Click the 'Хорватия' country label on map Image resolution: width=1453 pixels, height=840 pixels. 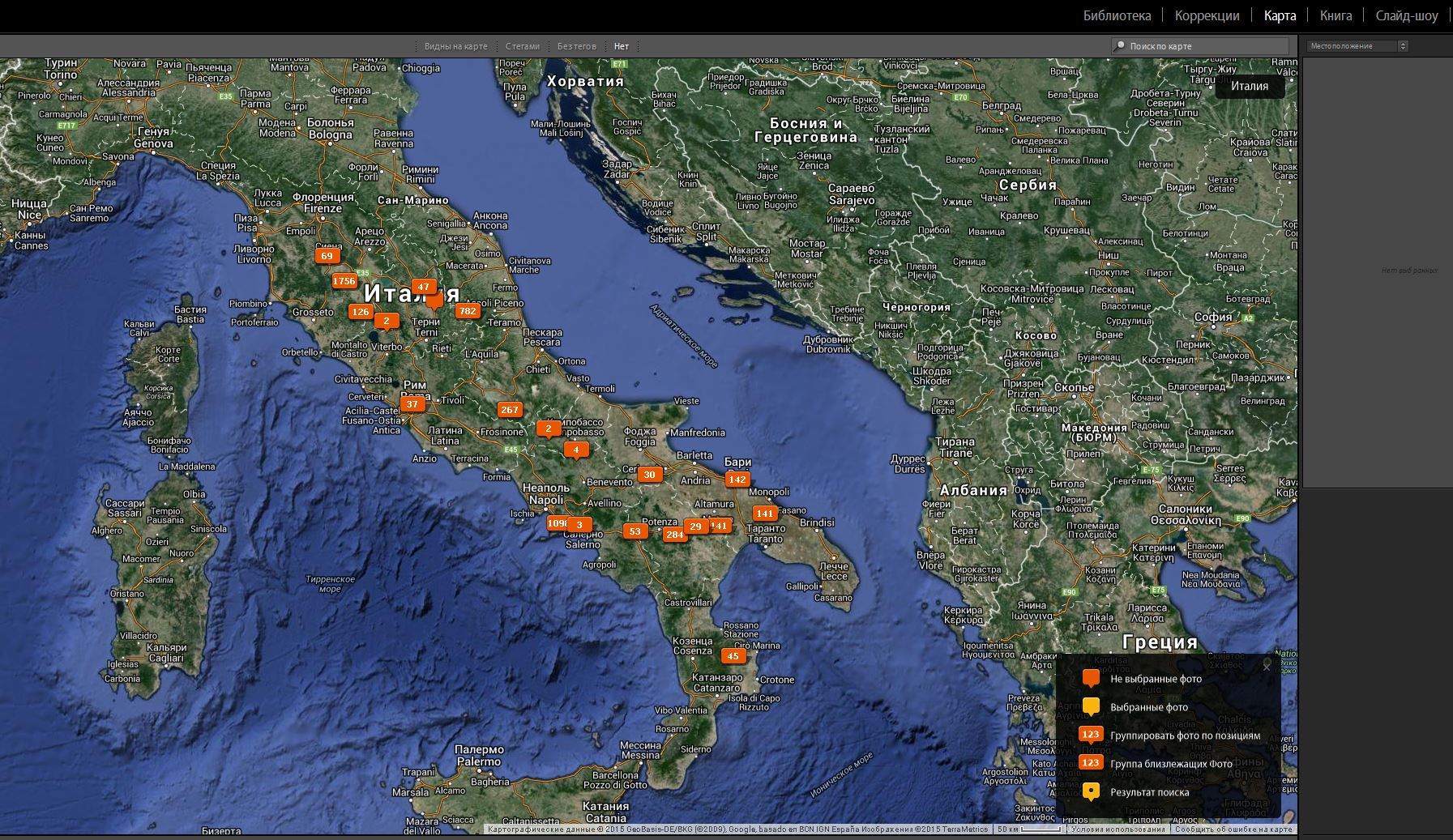point(585,81)
